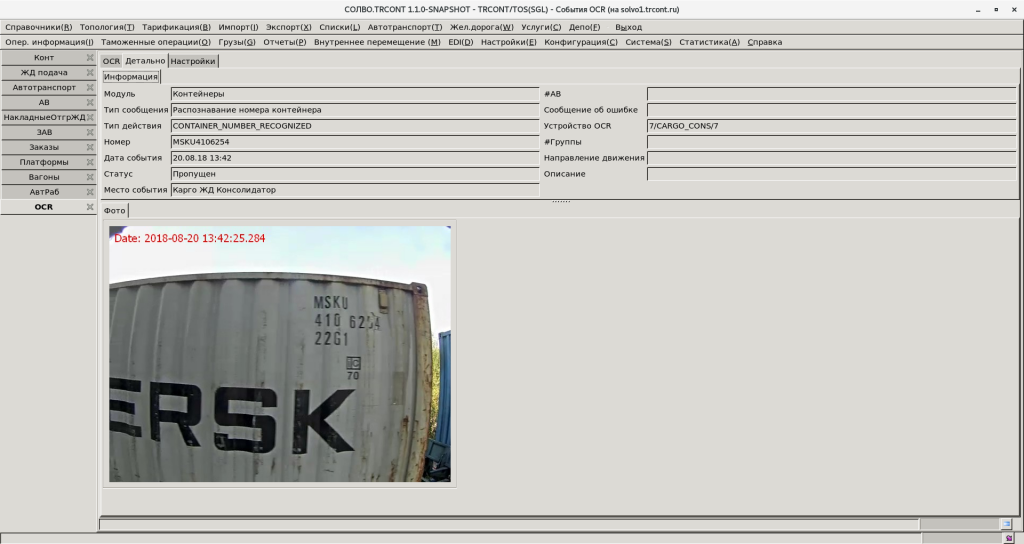Click the empty #АВ field
1024x544 pixels.
(831, 94)
